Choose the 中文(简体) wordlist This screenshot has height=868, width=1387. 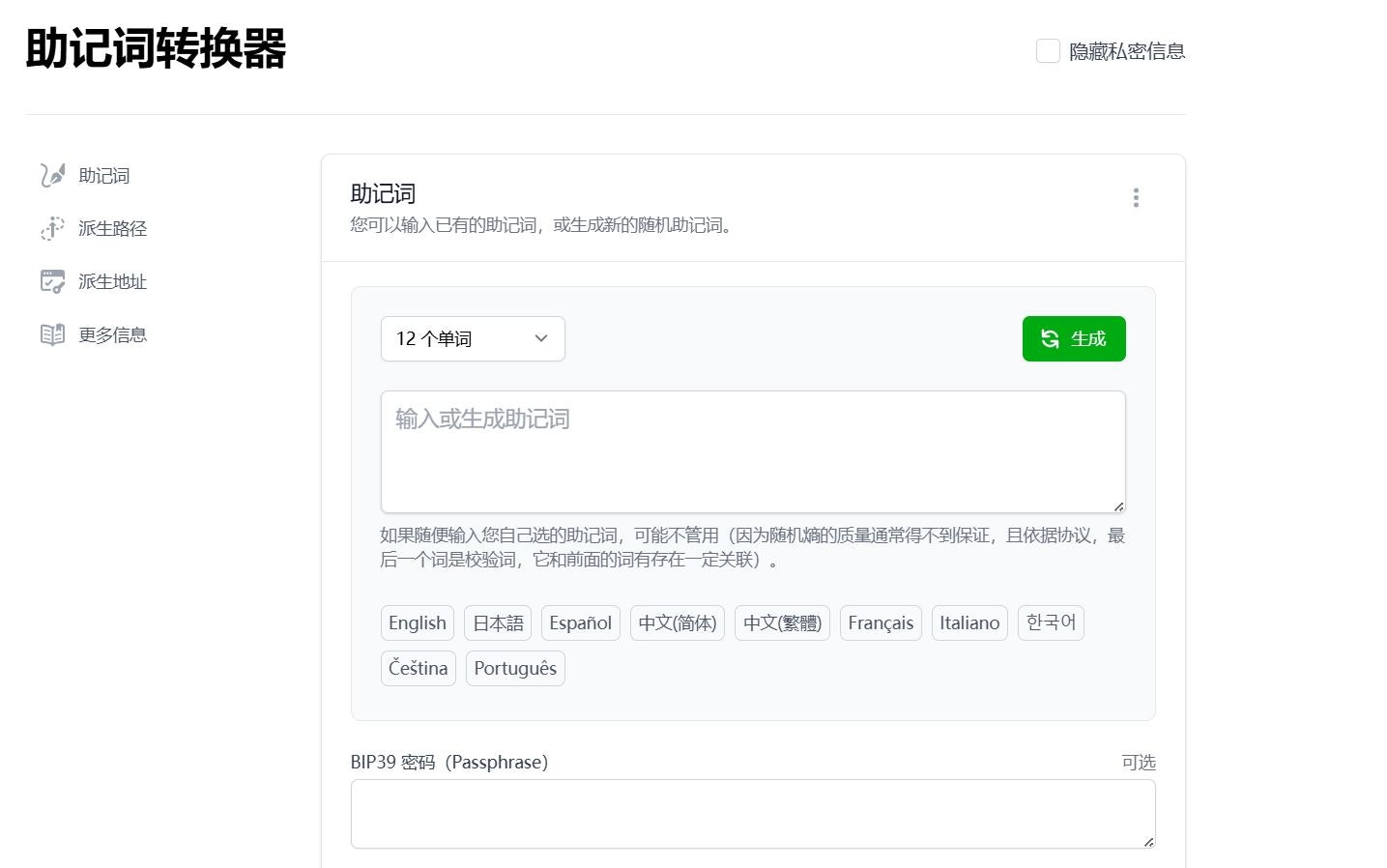[x=677, y=622]
